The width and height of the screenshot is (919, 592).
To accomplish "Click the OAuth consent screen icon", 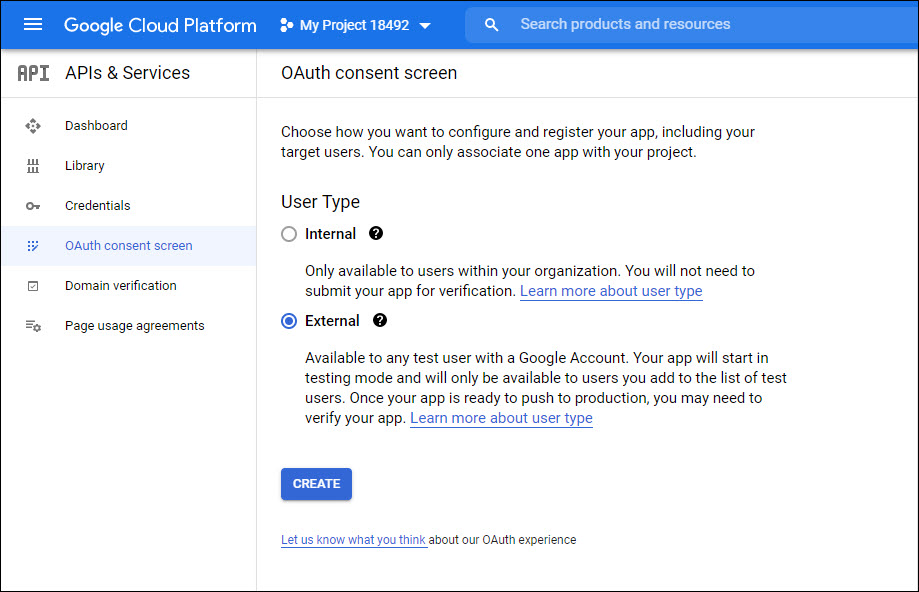I will pyautogui.click(x=33, y=246).
